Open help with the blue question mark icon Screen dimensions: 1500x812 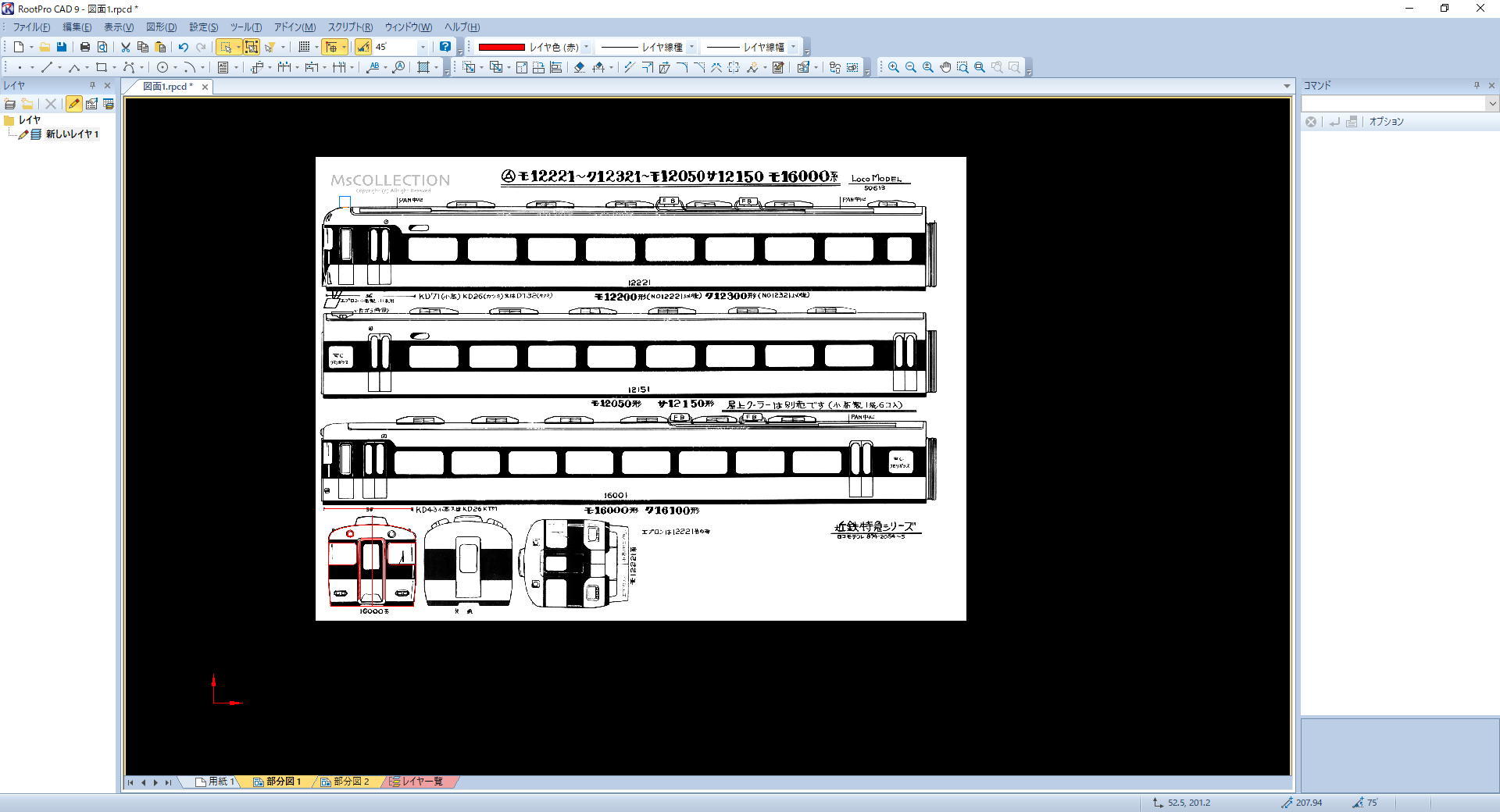point(445,47)
